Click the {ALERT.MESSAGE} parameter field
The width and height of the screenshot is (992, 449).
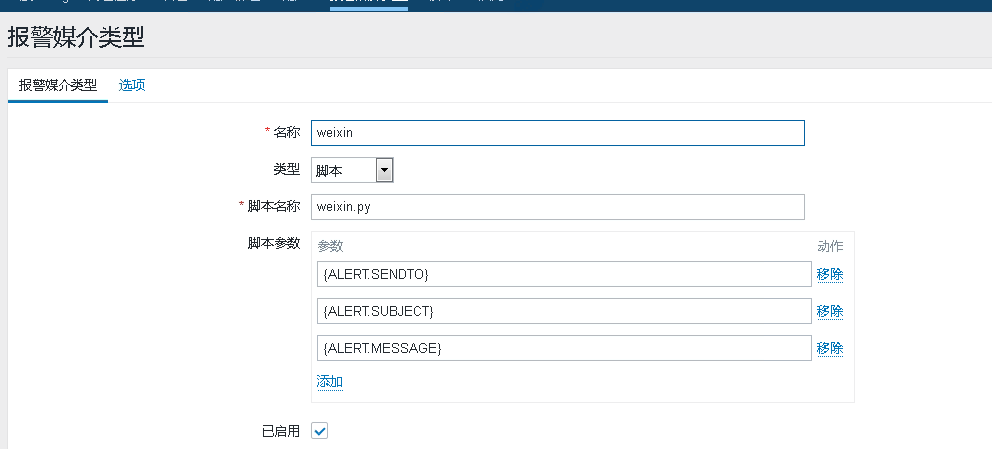pos(564,348)
